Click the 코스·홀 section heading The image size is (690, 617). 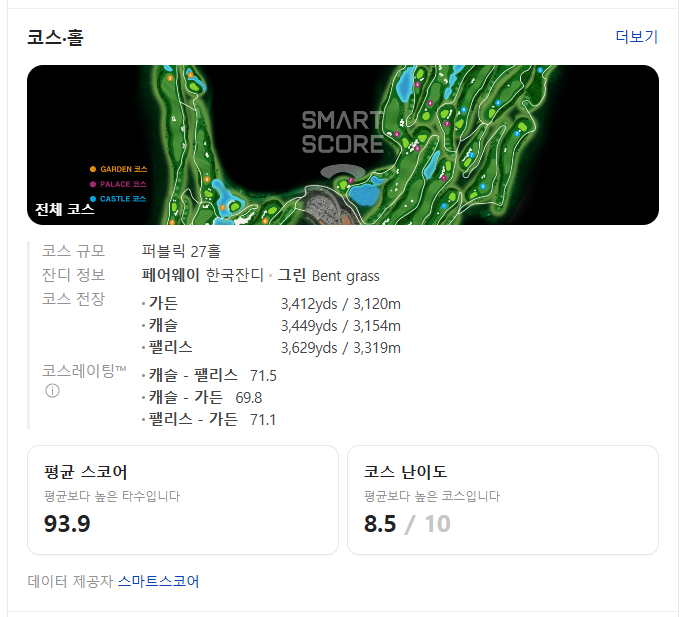tap(55, 37)
